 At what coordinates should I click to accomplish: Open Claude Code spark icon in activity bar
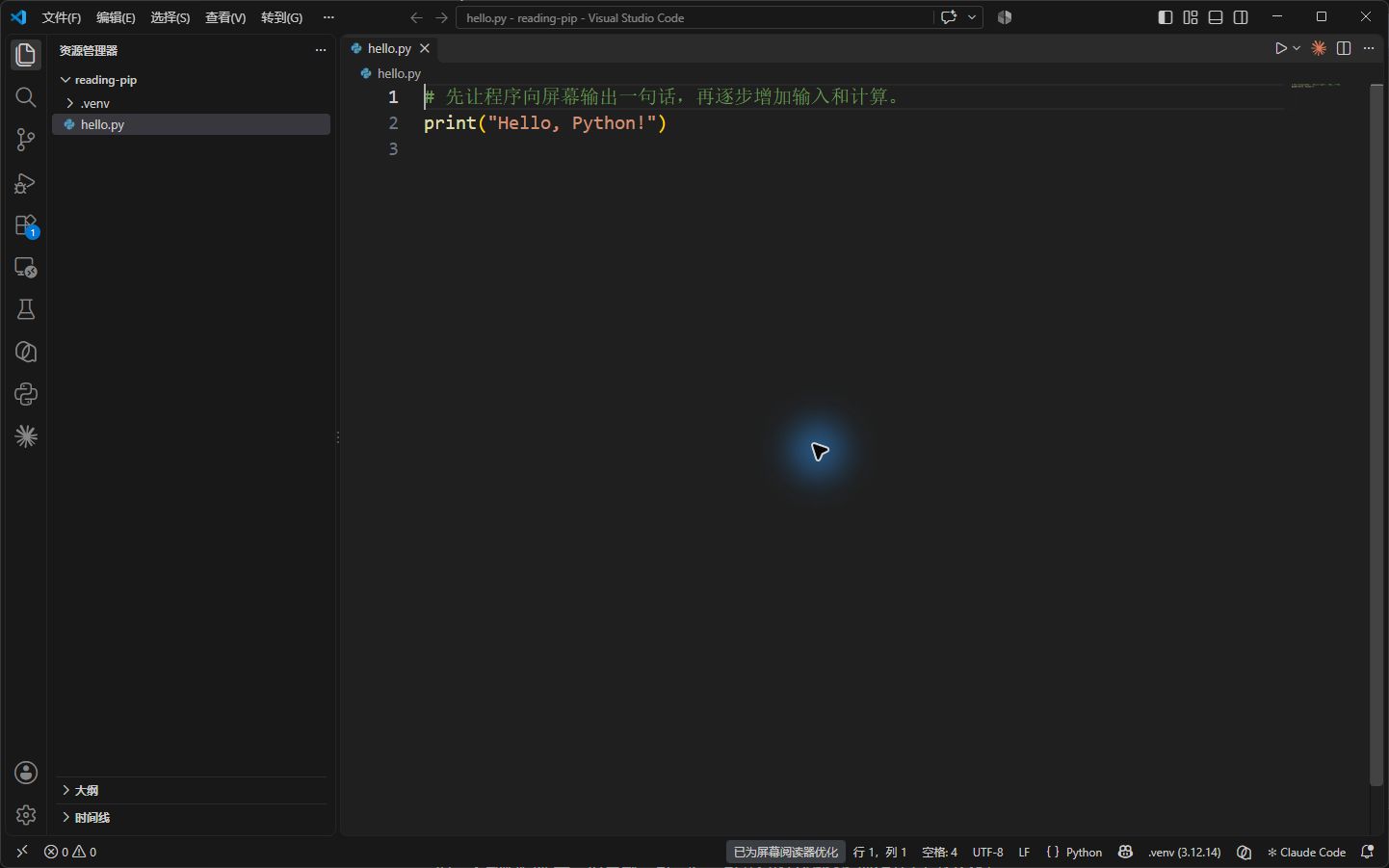coord(26,436)
